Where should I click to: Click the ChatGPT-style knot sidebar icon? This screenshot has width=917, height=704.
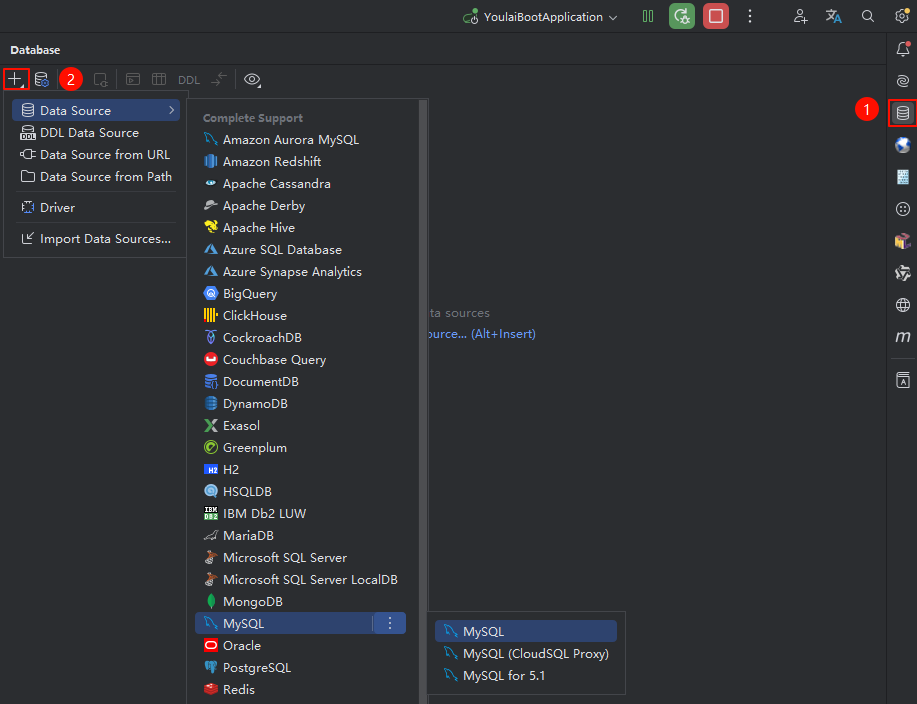pos(903,273)
